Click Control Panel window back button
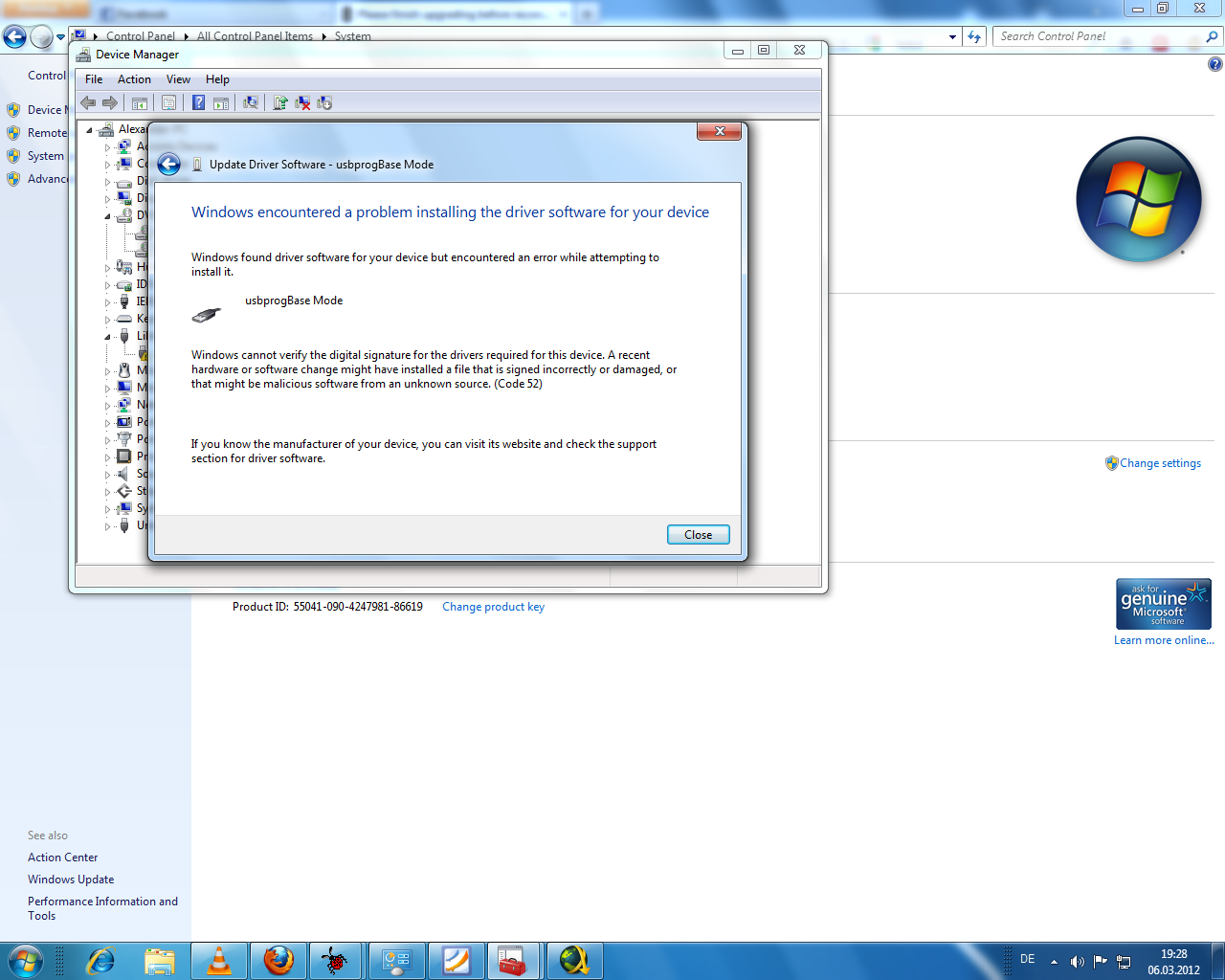Screen dimensions: 1225x980 coord(14,36)
